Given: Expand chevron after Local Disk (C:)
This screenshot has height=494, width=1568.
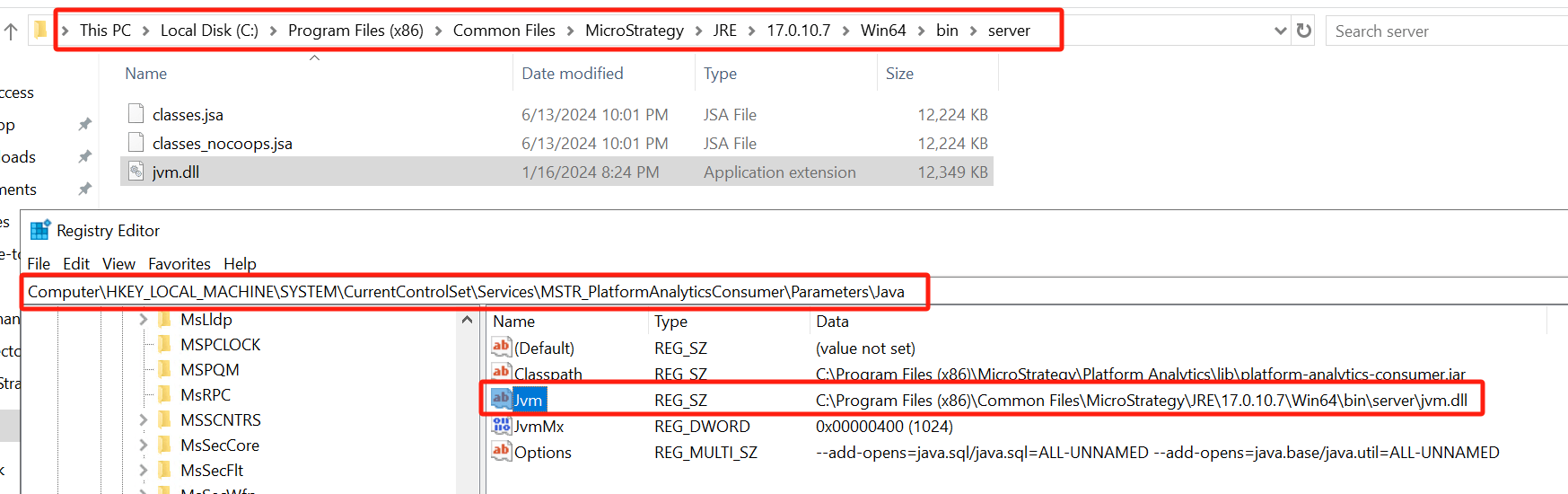Looking at the screenshot, I should [274, 31].
